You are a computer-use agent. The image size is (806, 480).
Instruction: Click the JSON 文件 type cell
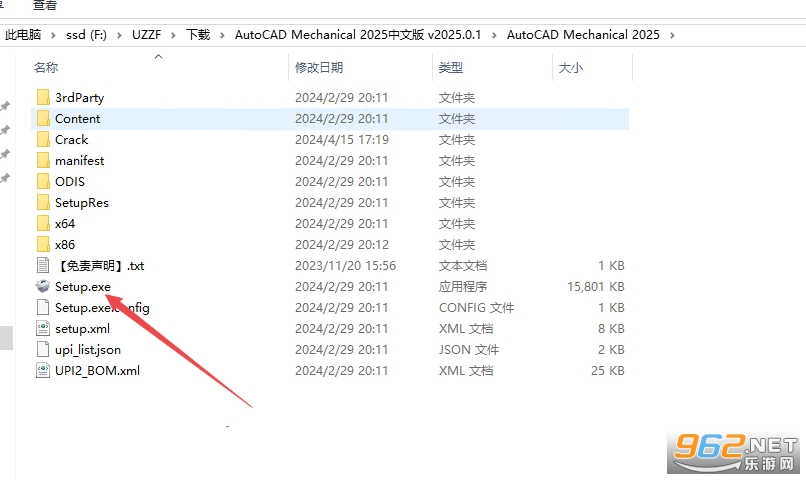(469, 350)
